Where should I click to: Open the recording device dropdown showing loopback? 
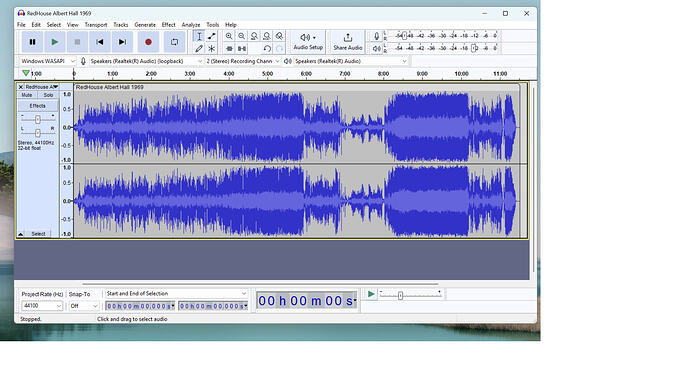146,61
